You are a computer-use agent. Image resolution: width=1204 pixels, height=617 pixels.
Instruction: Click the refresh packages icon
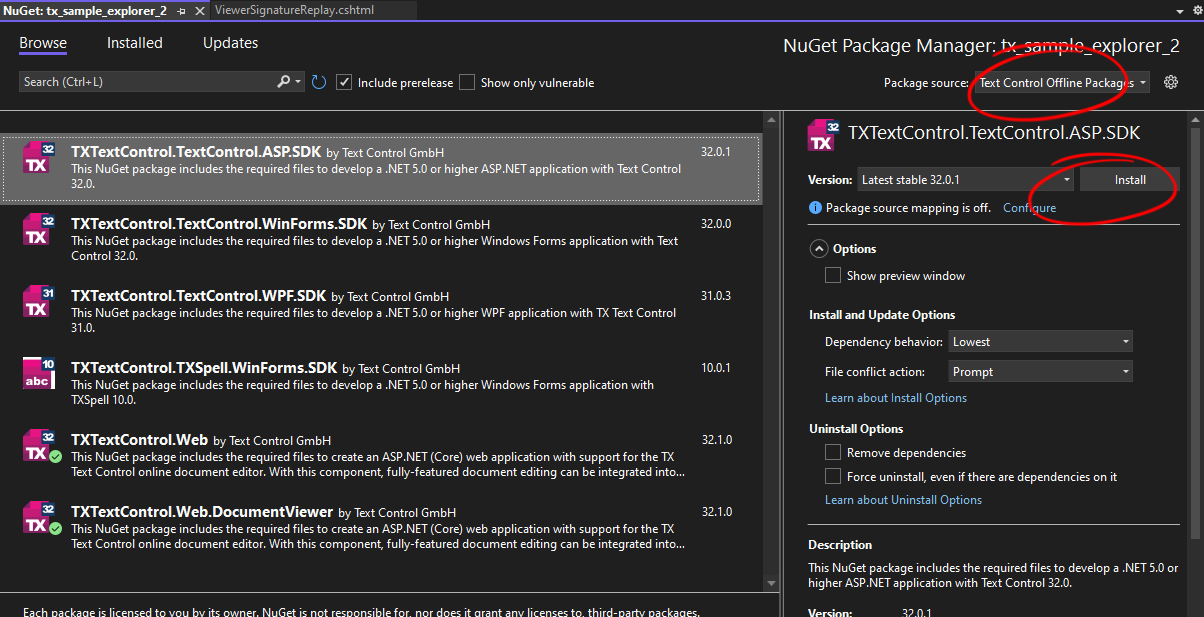pyautogui.click(x=319, y=82)
